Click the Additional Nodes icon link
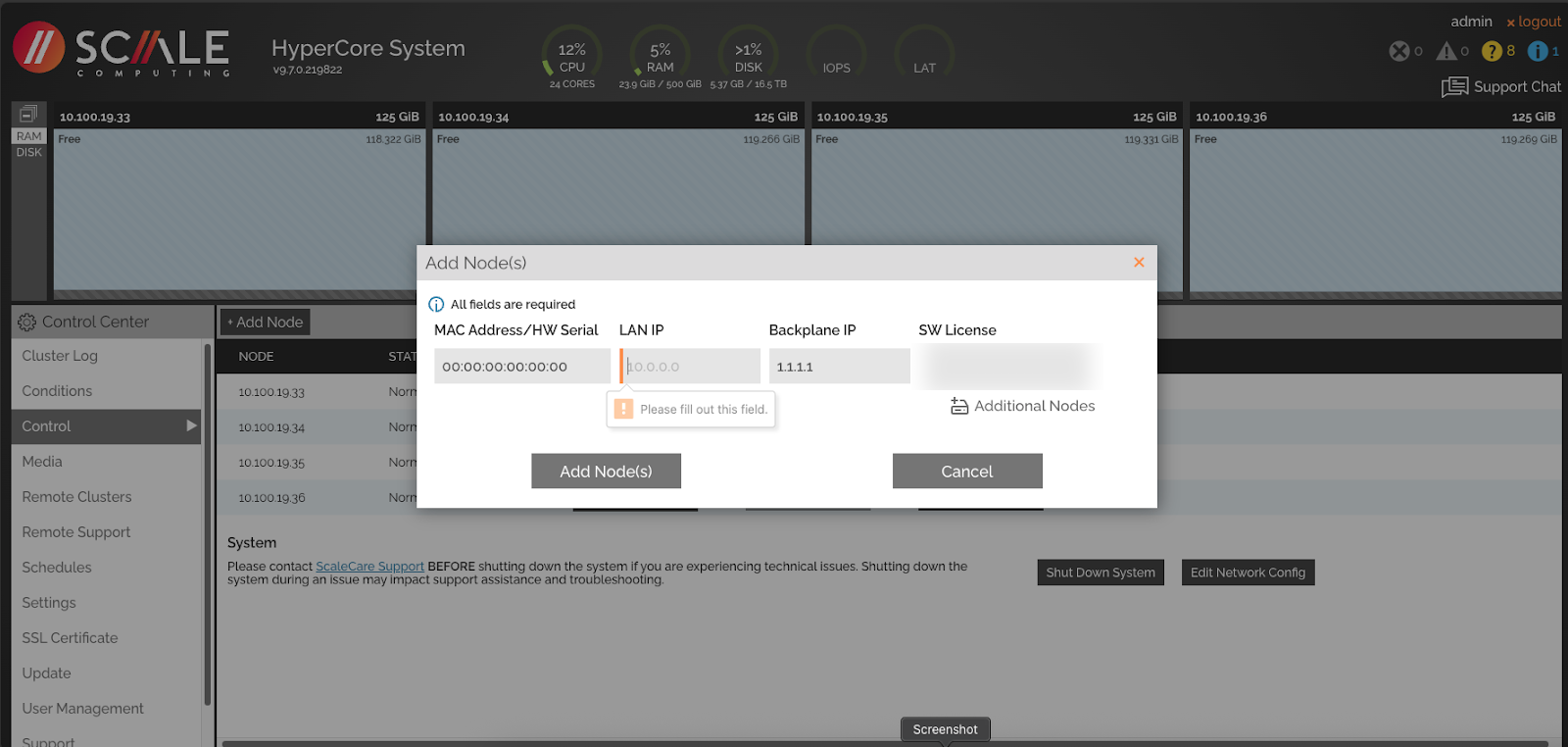The height and width of the screenshot is (747, 1568). 1023,406
